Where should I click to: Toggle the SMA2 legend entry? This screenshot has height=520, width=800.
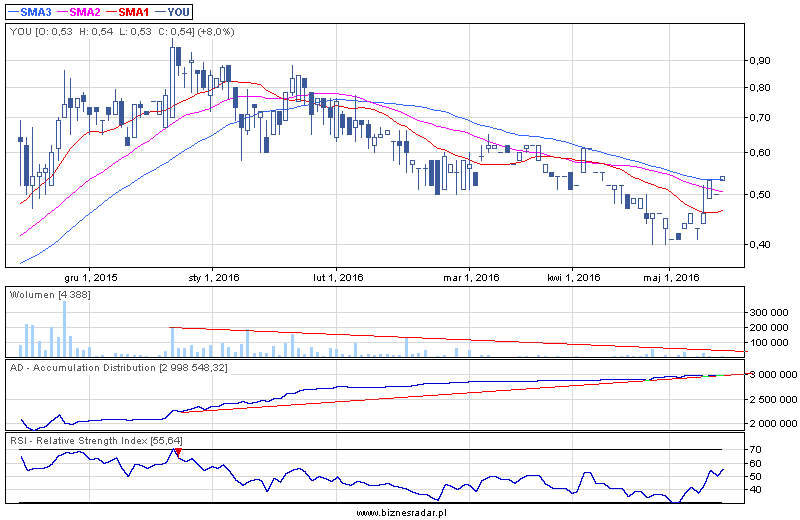(84, 11)
